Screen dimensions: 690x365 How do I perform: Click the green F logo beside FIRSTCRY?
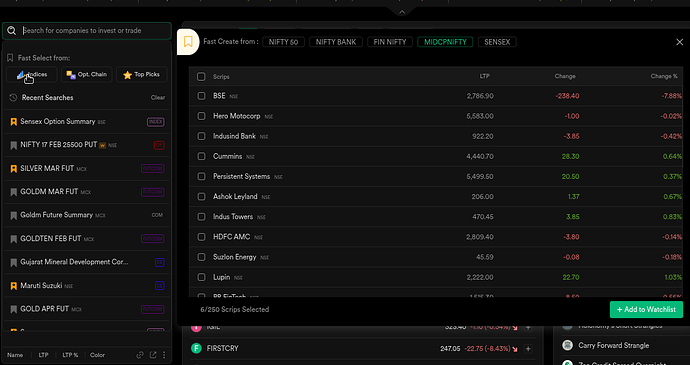(196, 349)
